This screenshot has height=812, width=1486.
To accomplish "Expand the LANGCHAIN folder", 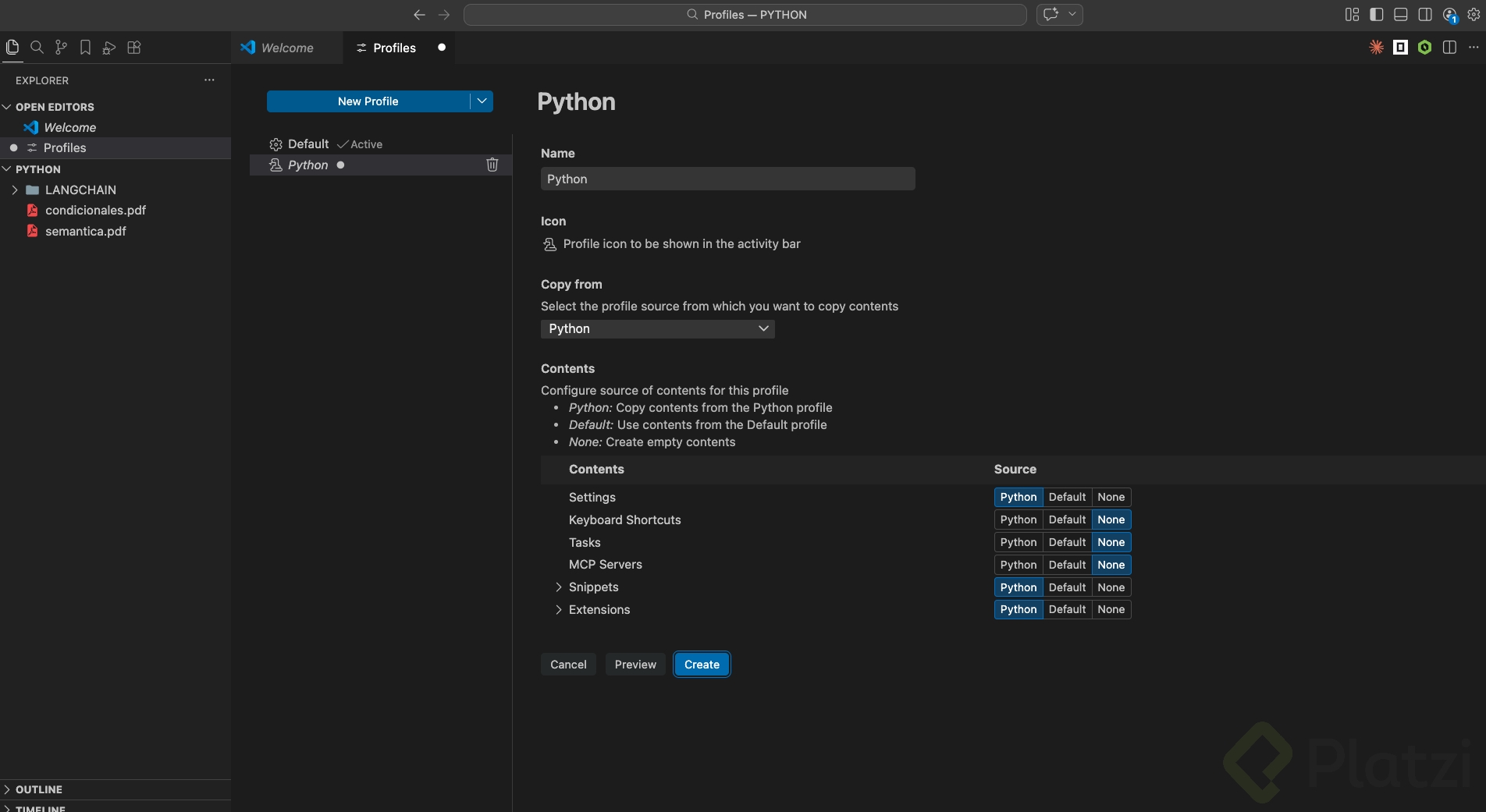I will click(15, 190).
